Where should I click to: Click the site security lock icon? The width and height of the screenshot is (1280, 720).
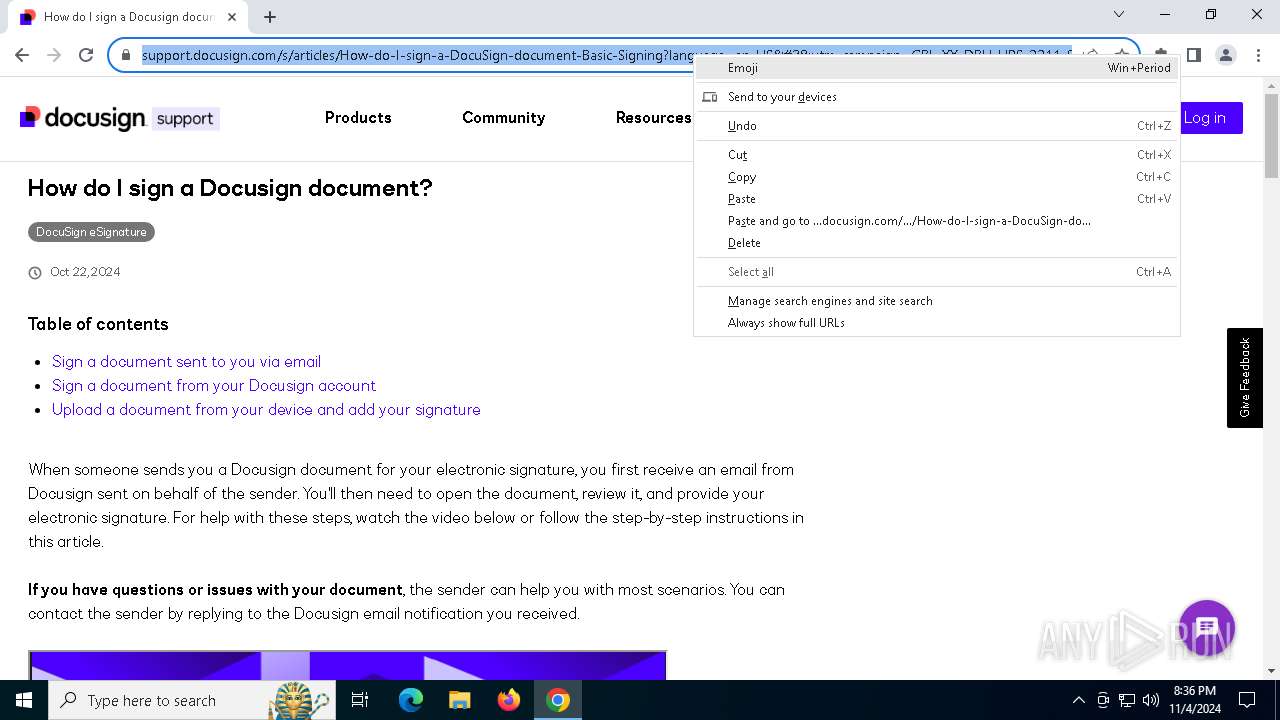click(x=126, y=55)
